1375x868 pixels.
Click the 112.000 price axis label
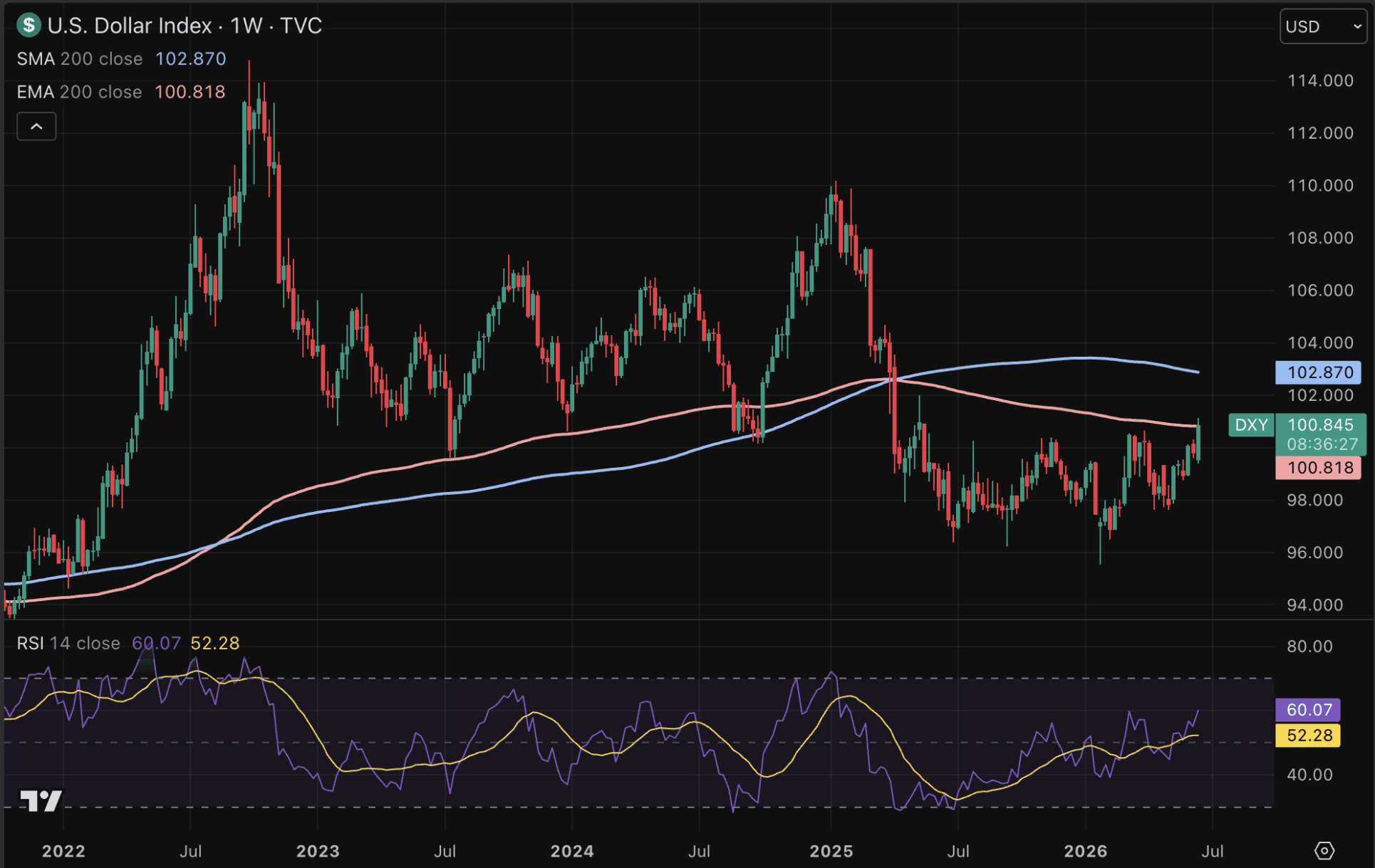(1320, 132)
